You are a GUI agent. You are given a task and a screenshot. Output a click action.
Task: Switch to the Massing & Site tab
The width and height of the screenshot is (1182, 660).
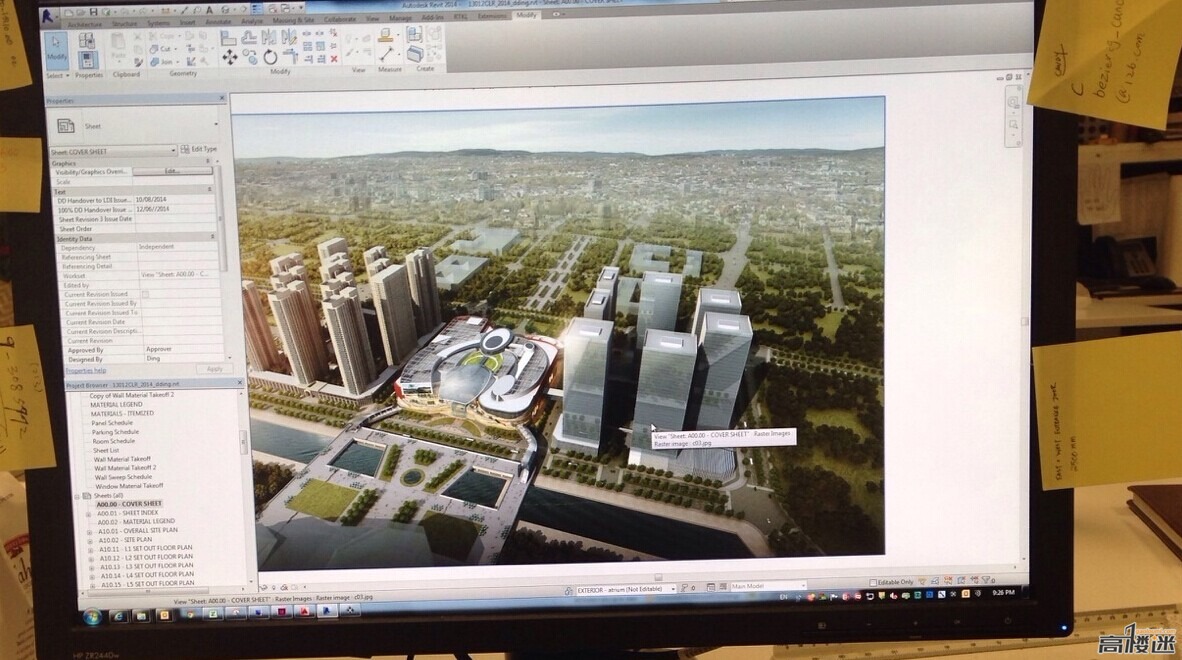coord(293,20)
